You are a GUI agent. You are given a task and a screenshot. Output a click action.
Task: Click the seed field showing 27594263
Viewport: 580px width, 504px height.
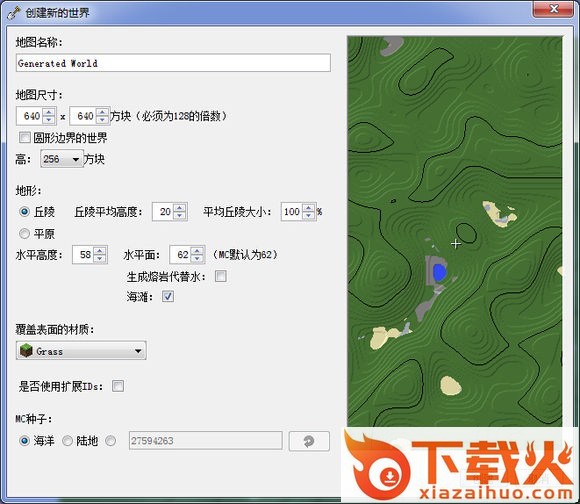click(206, 441)
